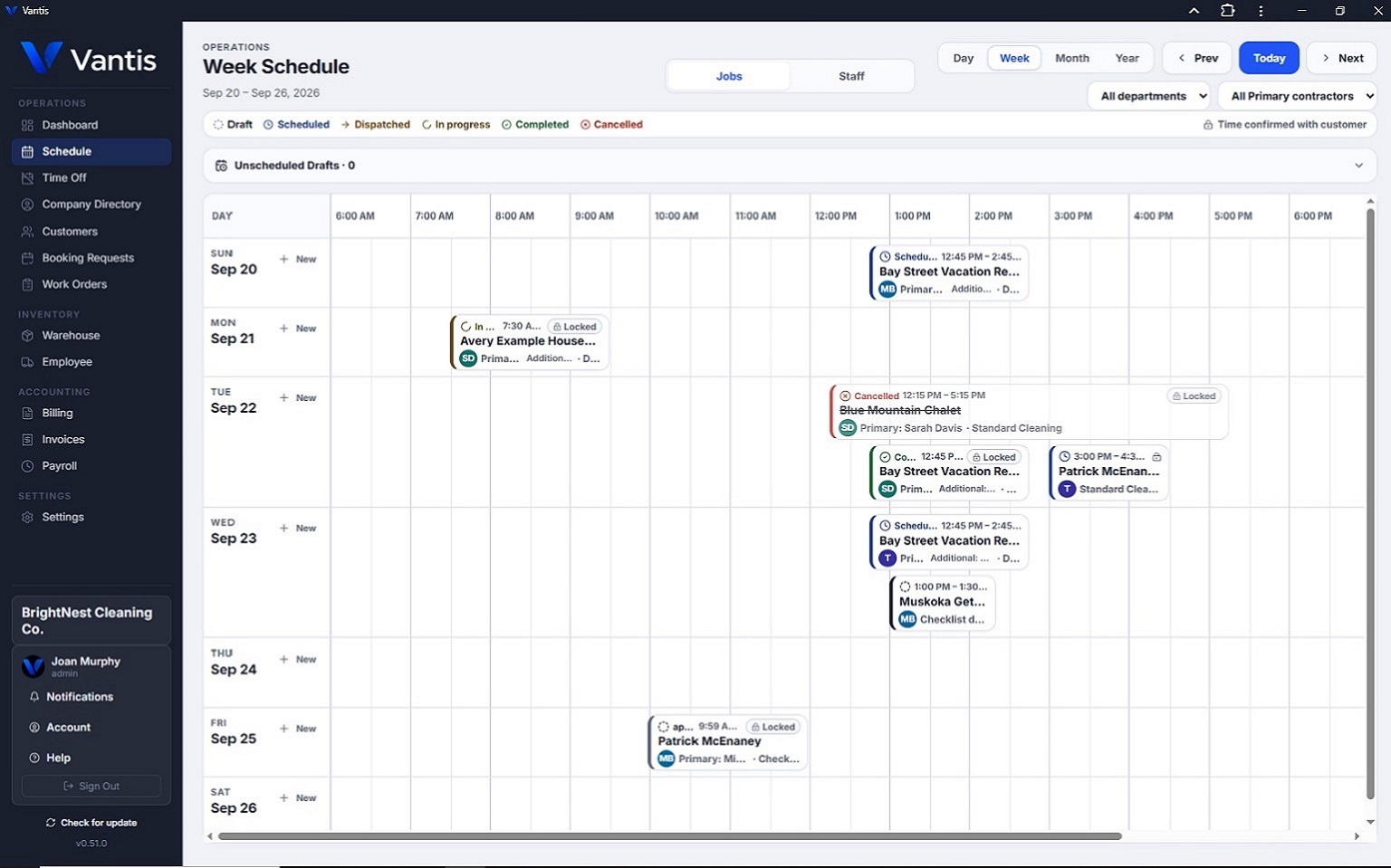
Task: Click the collapse chevron in the title bar
Action: [x=1194, y=11]
